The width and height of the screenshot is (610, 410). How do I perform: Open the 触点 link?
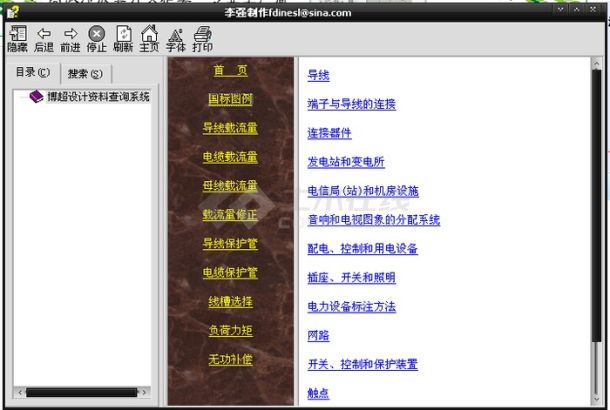(318, 393)
